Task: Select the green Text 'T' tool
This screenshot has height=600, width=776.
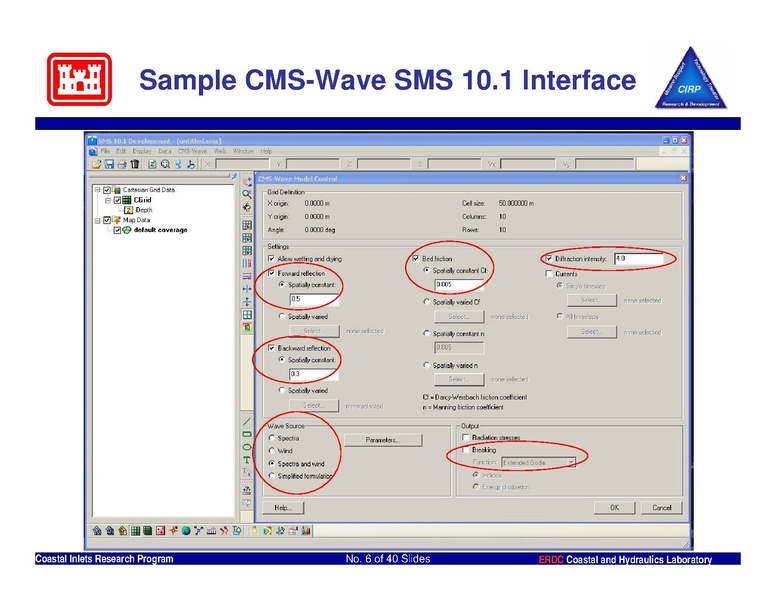Action: (246, 460)
